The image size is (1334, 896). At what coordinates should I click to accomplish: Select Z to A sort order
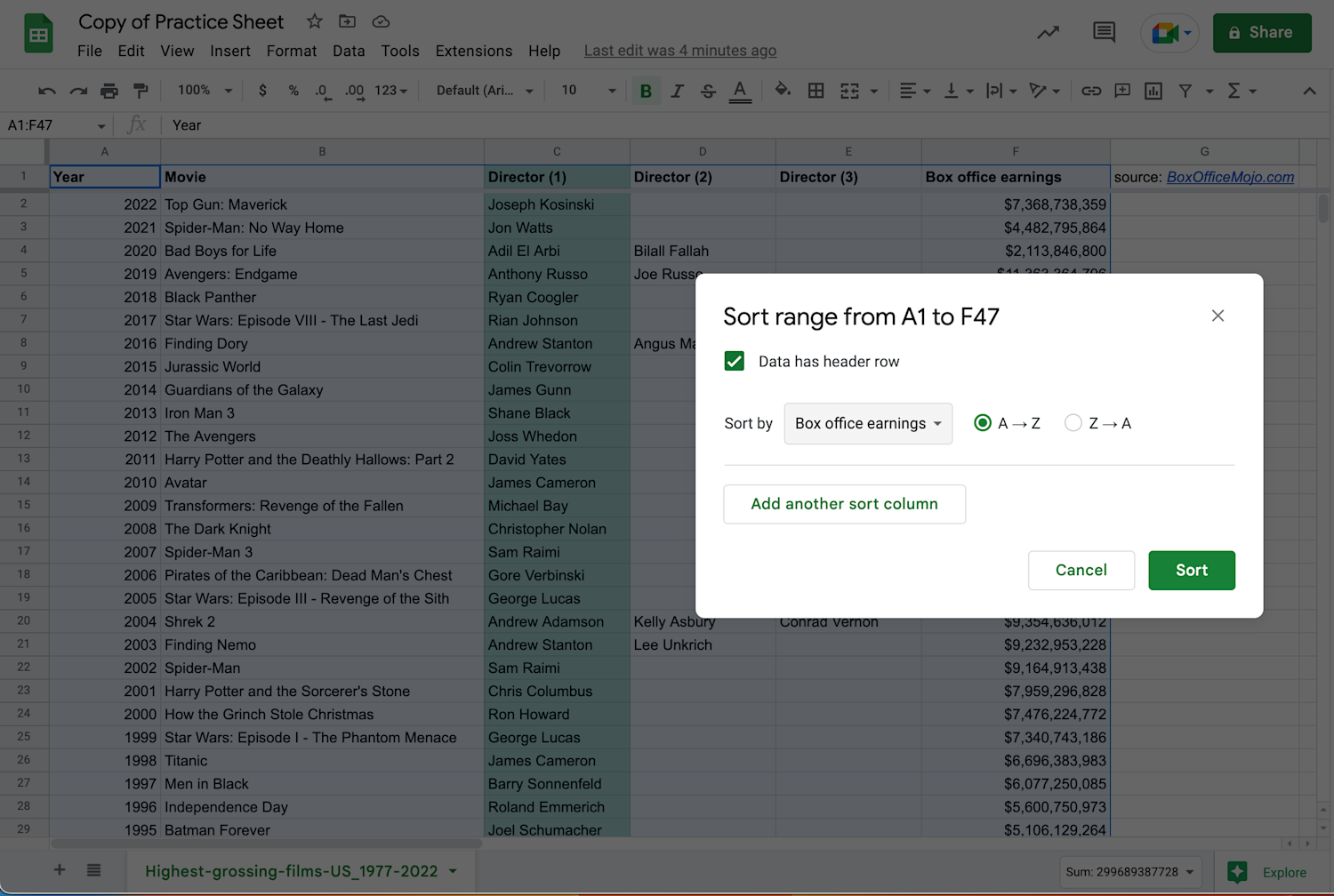click(x=1073, y=423)
